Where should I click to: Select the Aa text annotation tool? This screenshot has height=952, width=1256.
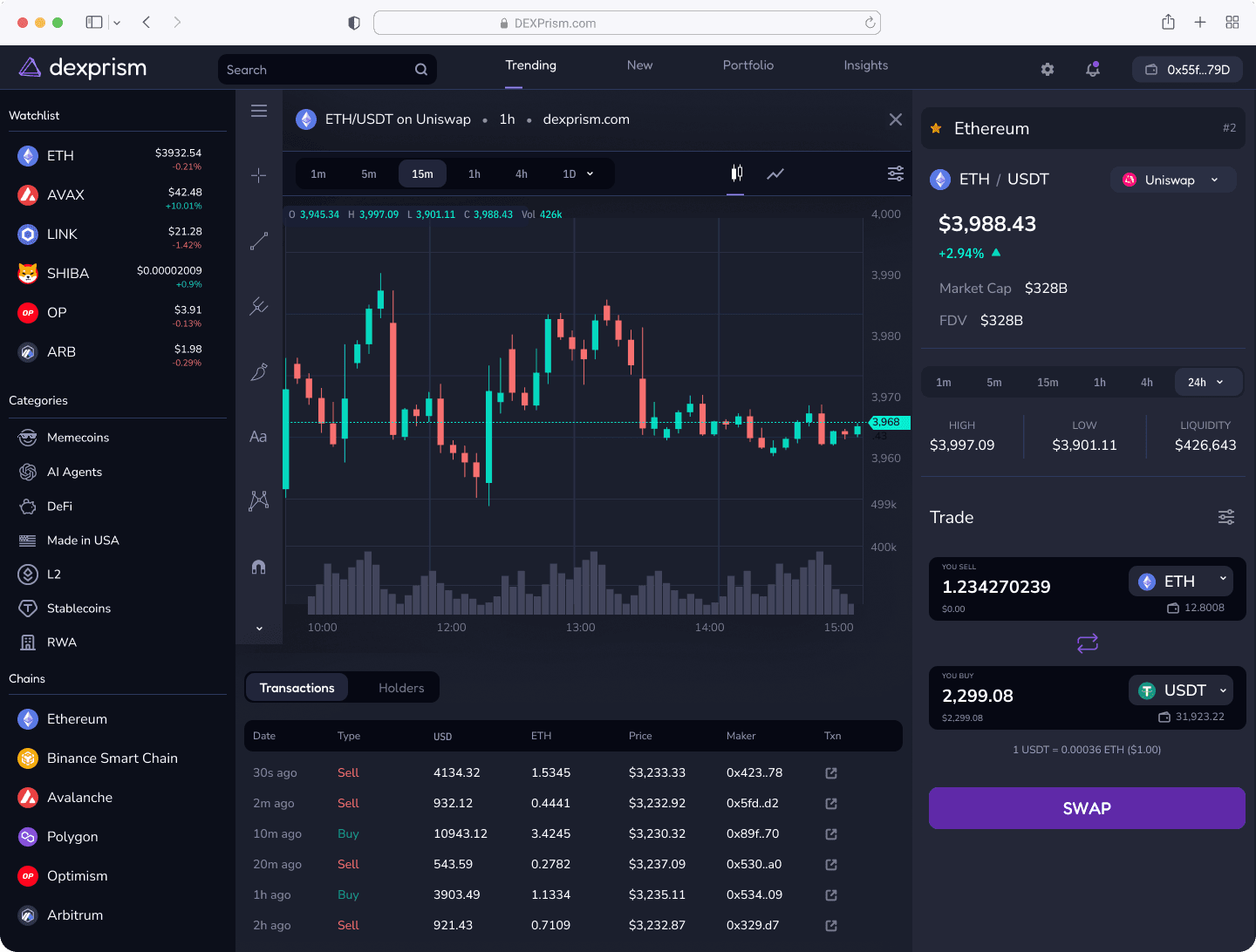(258, 437)
